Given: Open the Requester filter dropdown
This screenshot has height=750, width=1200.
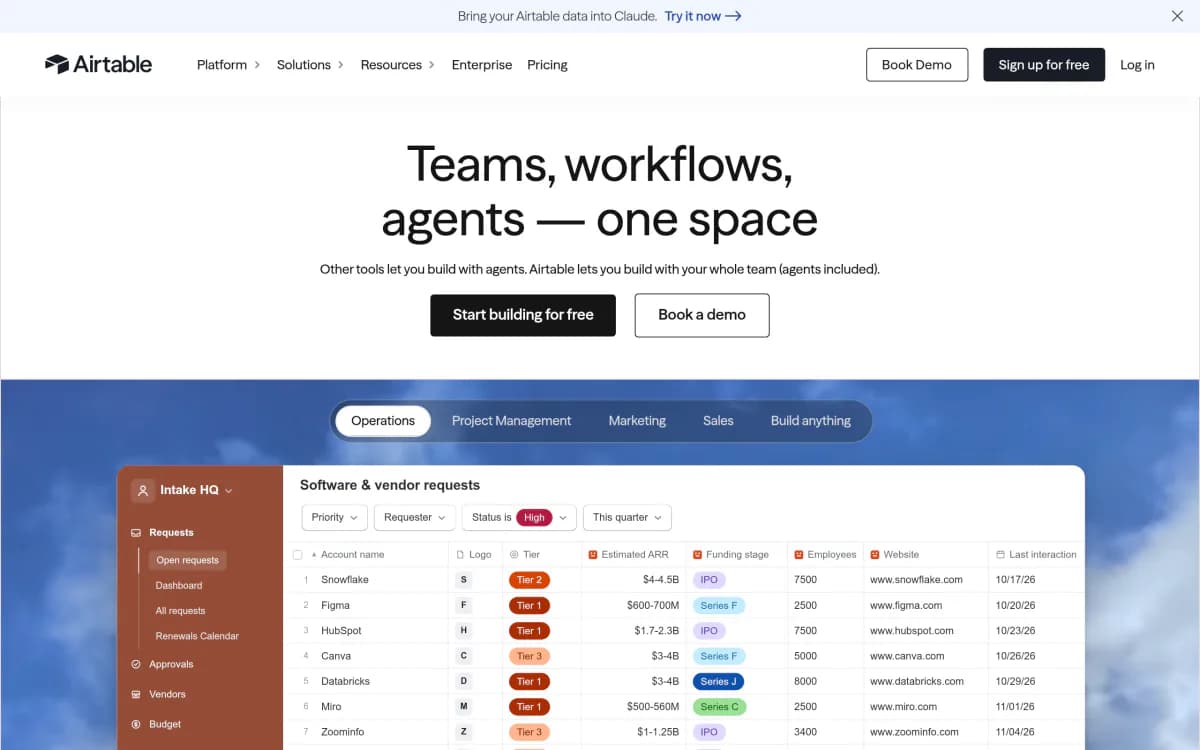Looking at the screenshot, I should (415, 517).
